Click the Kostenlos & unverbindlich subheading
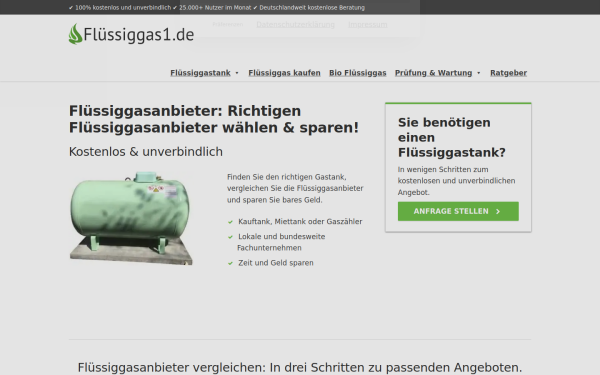Screen dimensions: 600x375 tap(146, 152)
